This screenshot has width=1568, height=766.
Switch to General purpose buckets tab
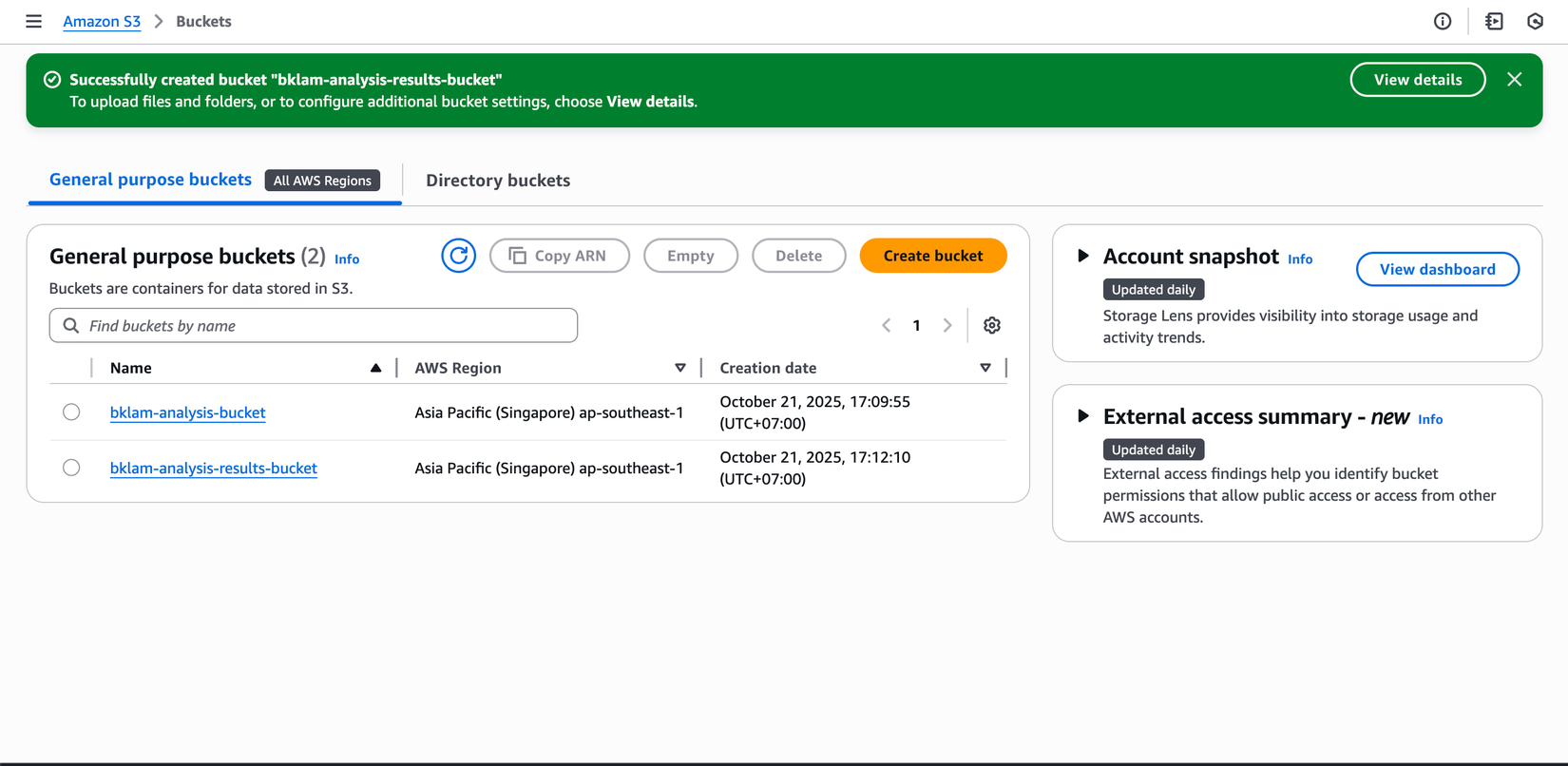pos(150,180)
